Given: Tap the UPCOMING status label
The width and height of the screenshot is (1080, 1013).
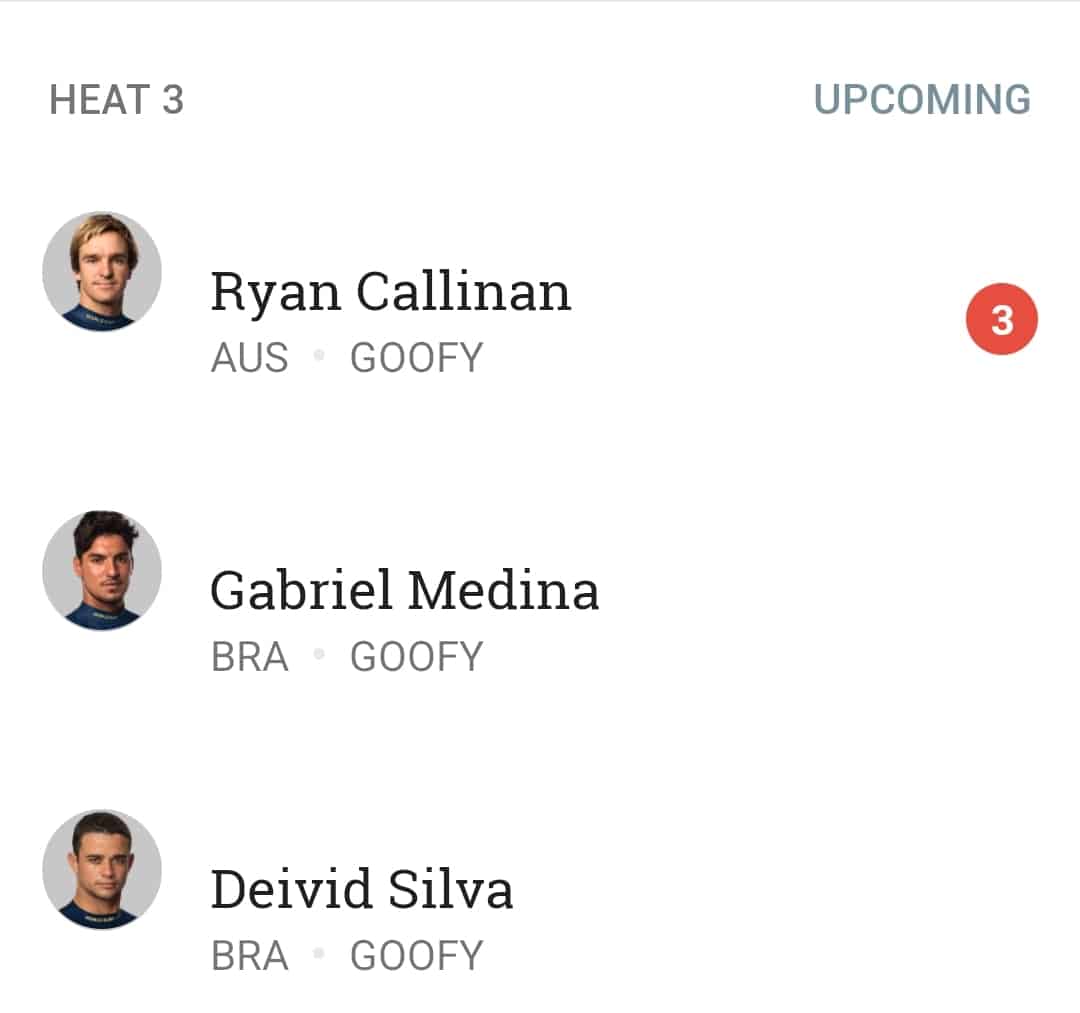Looking at the screenshot, I should click(x=922, y=100).
